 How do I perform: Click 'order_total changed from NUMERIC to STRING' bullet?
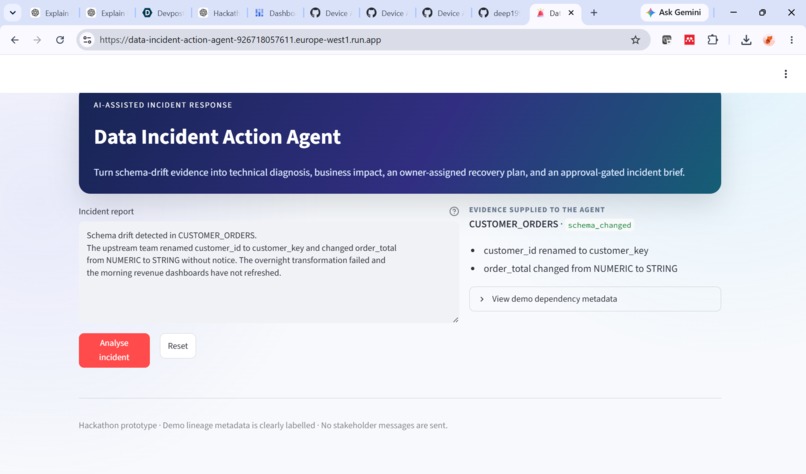coord(580,268)
